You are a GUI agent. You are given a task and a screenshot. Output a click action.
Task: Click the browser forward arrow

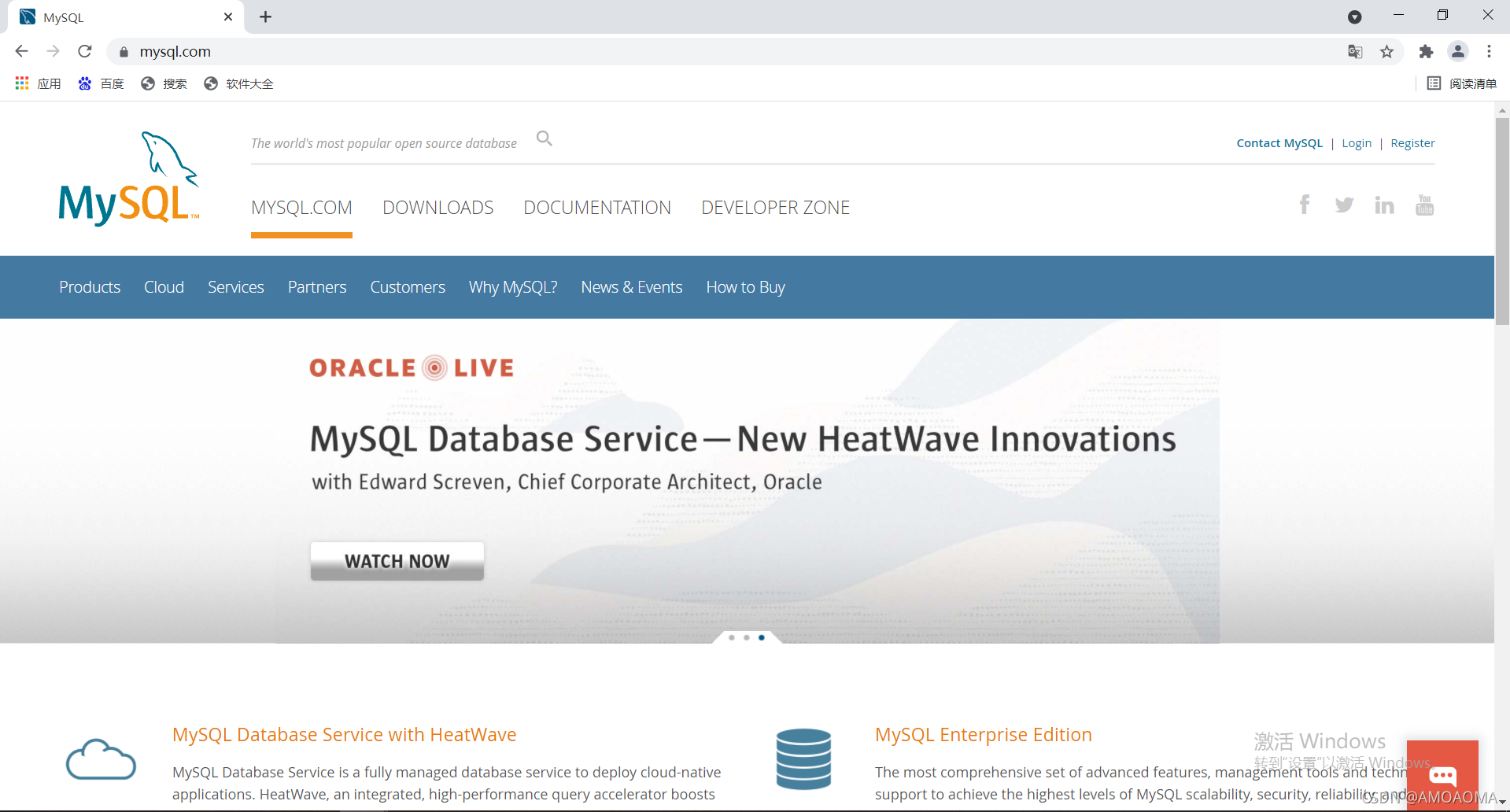pos(53,51)
